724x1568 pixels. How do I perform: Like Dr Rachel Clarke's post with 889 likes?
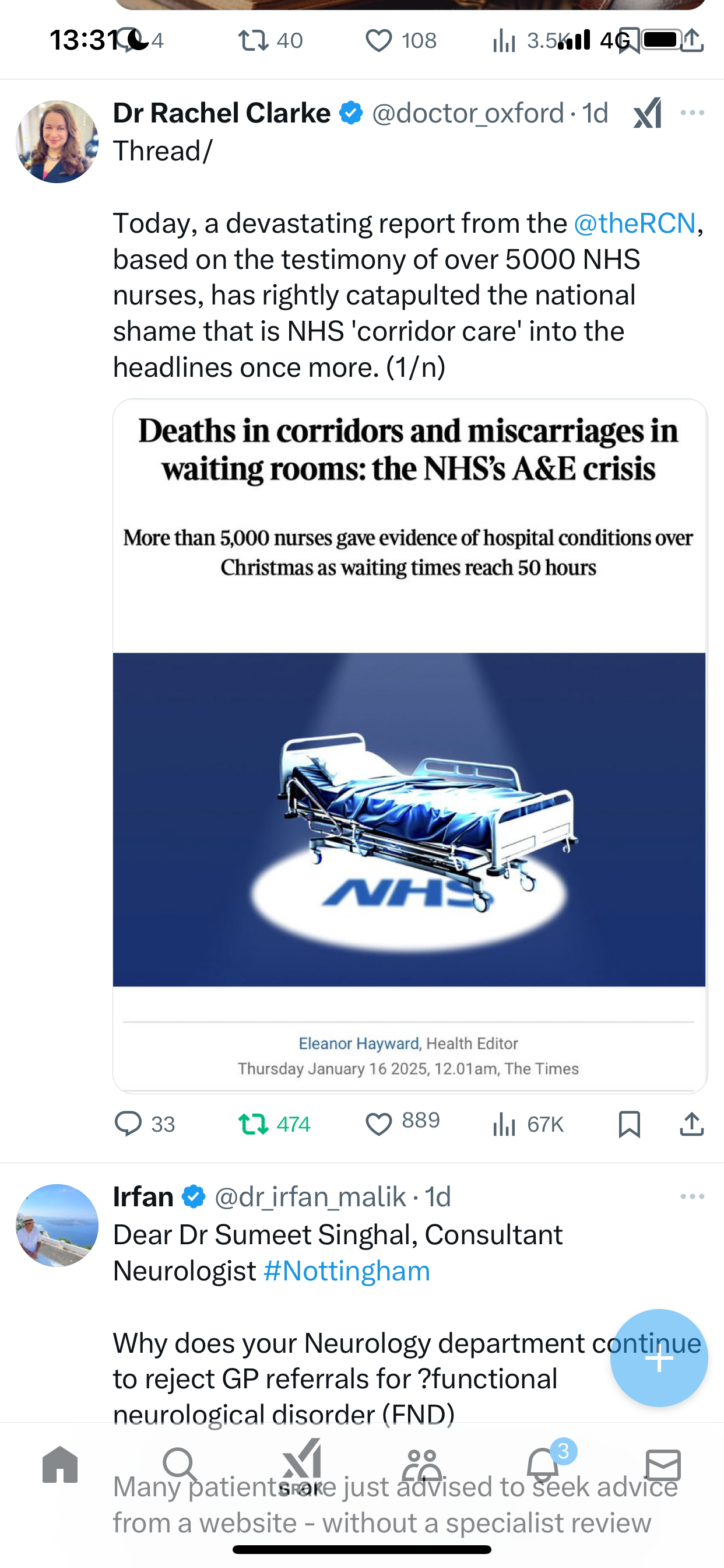[x=402, y=1122]
